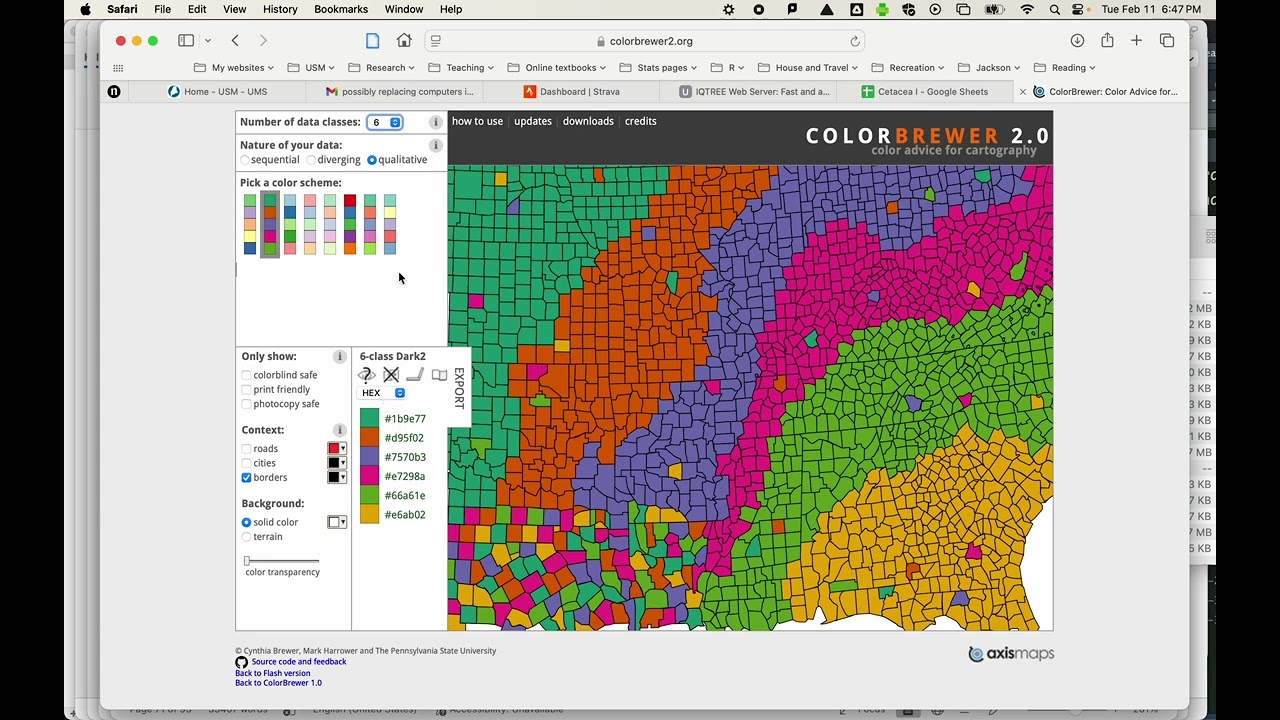Click the Context info icon
1280x720 pixels.
click(x=339, y=430)
